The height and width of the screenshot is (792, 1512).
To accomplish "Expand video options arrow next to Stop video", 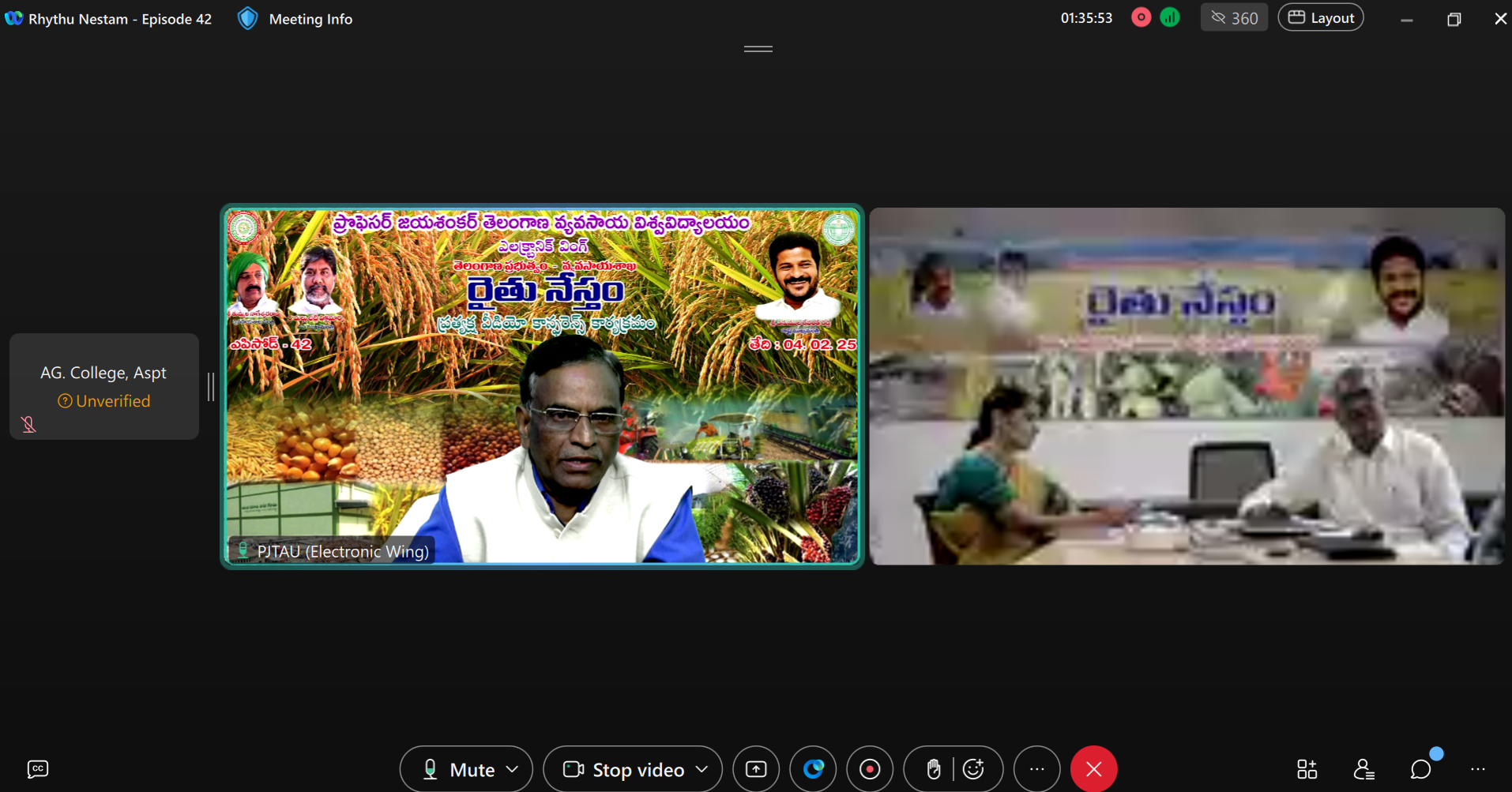I will coord(702,769).
